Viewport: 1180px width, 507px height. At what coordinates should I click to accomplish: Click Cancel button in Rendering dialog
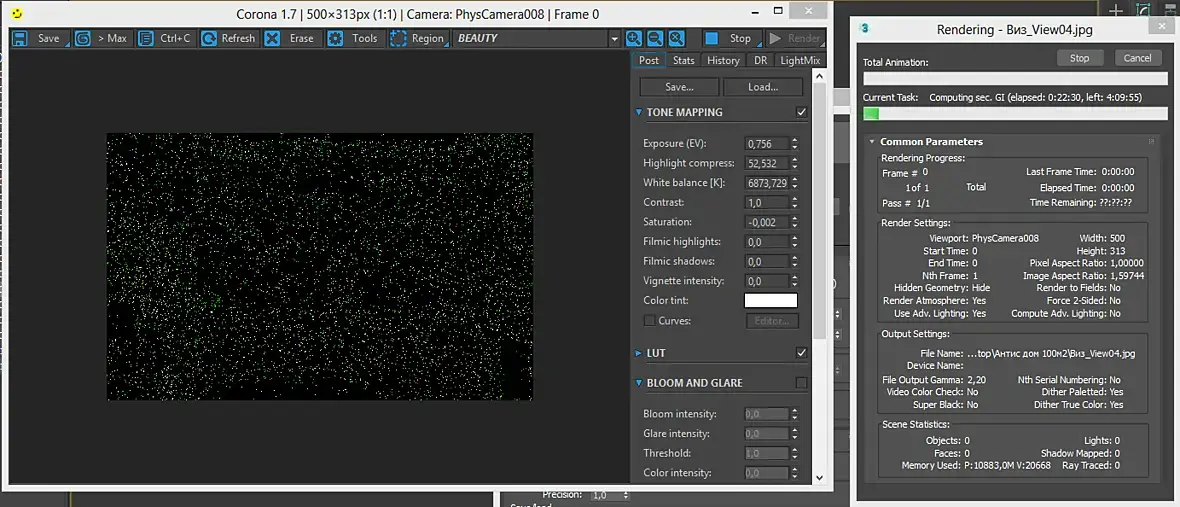(1137, 58)
